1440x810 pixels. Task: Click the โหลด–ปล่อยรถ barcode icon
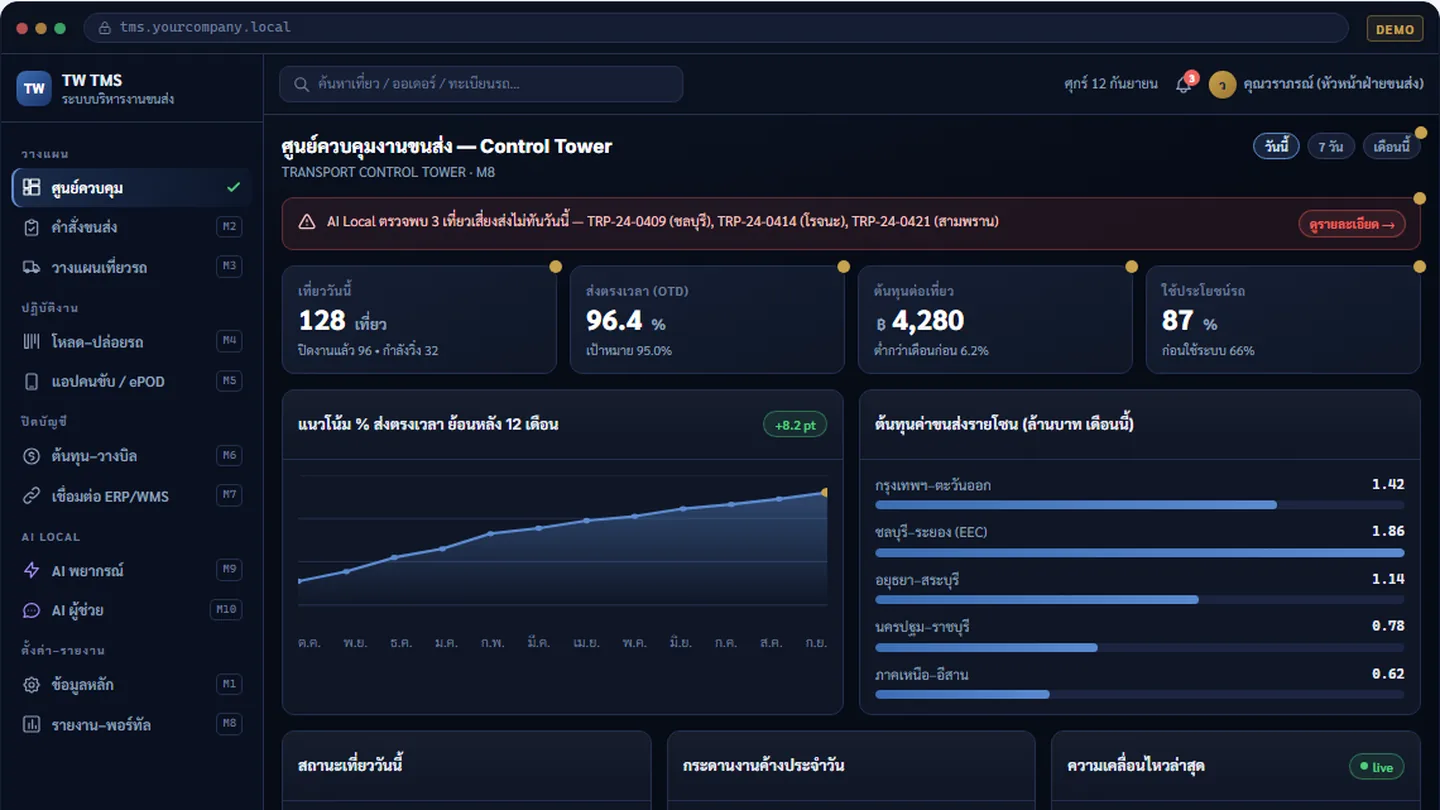pyautogui.click(x=31, y=342)
